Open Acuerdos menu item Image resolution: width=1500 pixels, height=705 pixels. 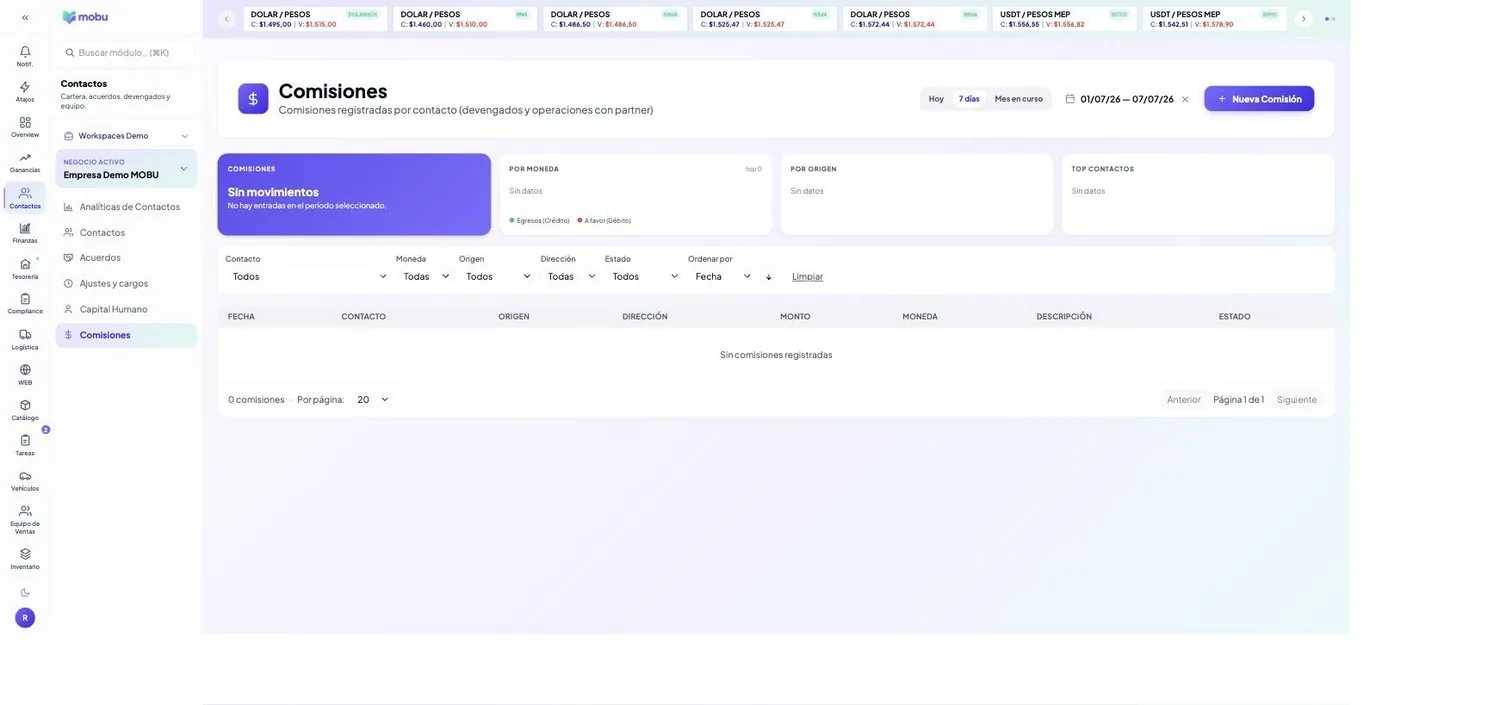click(126, 258)
